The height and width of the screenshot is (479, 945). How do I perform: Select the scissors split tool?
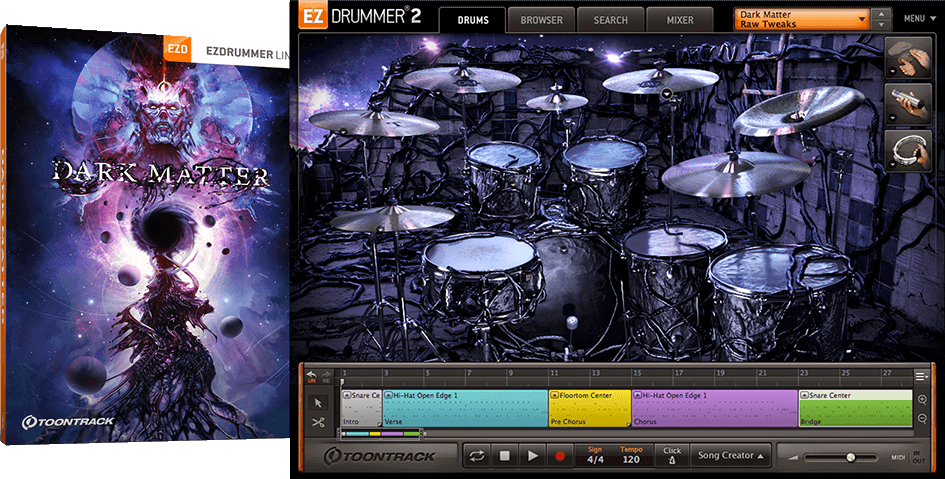point(319,422)
